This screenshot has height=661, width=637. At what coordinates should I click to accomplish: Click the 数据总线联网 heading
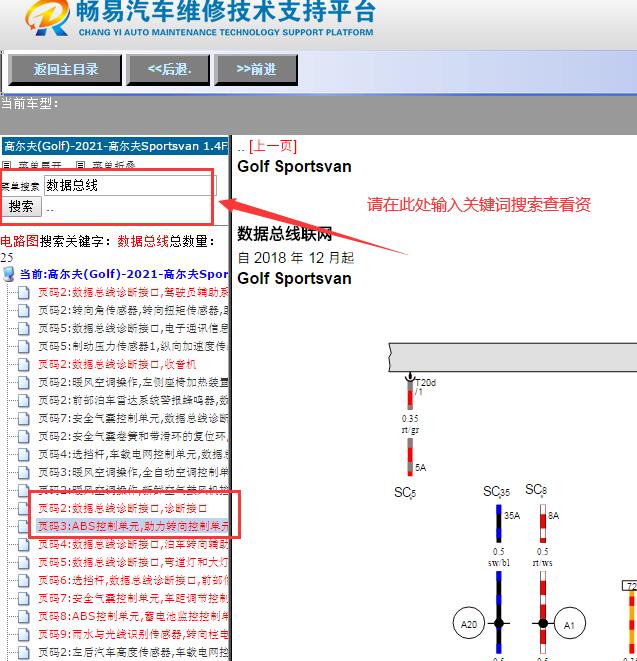tap(285, 234)
